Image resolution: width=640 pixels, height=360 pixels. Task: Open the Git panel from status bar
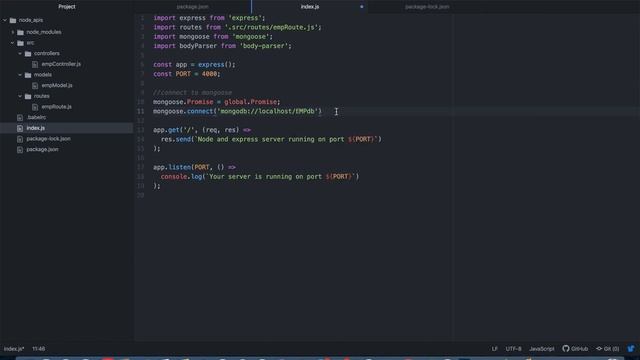pos(608,349)
